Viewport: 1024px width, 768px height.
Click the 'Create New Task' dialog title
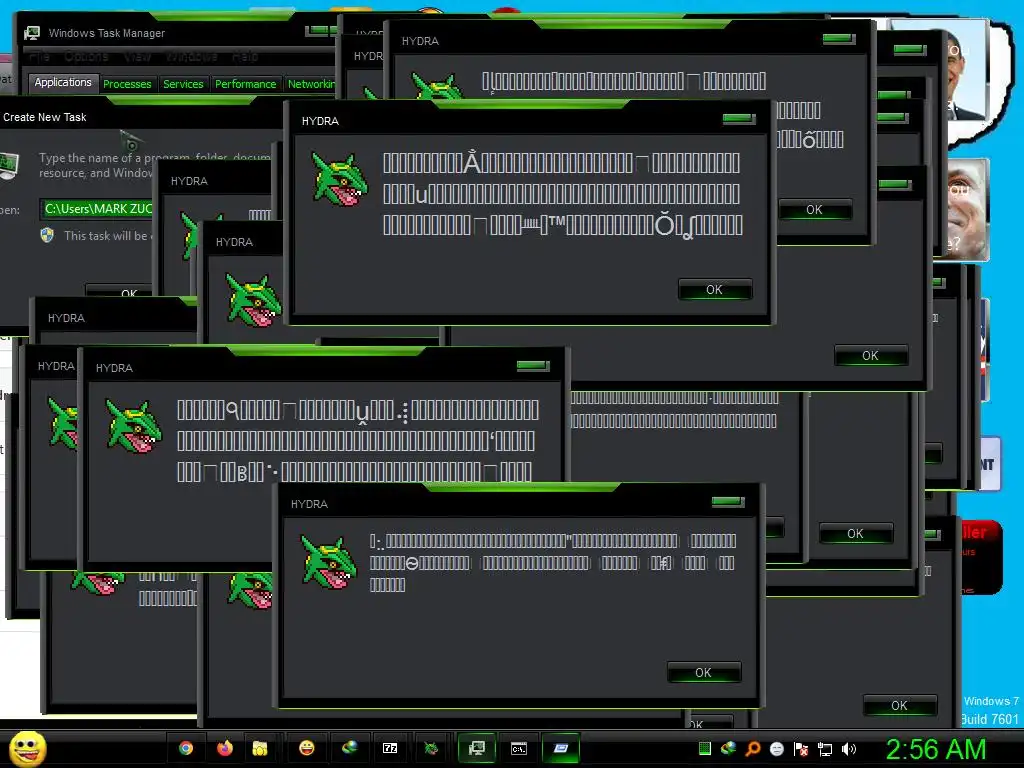tap(44, 117)
